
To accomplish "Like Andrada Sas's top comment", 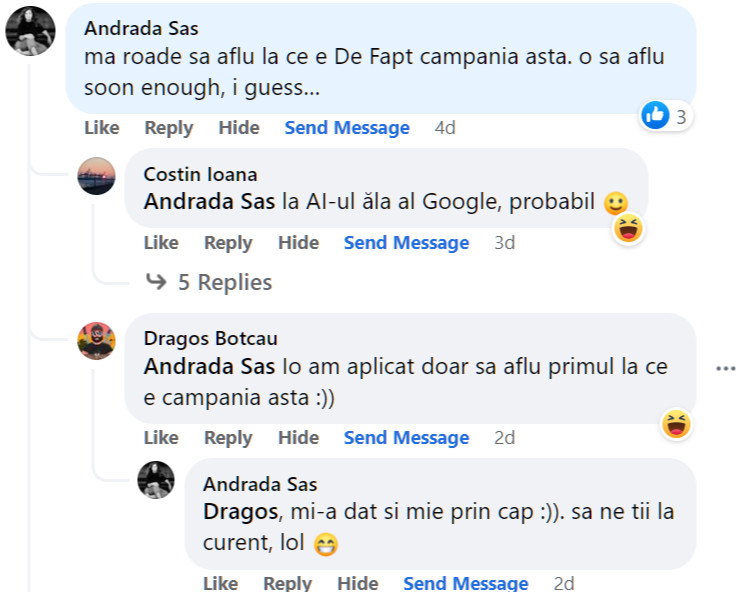I will coord(101,128).
